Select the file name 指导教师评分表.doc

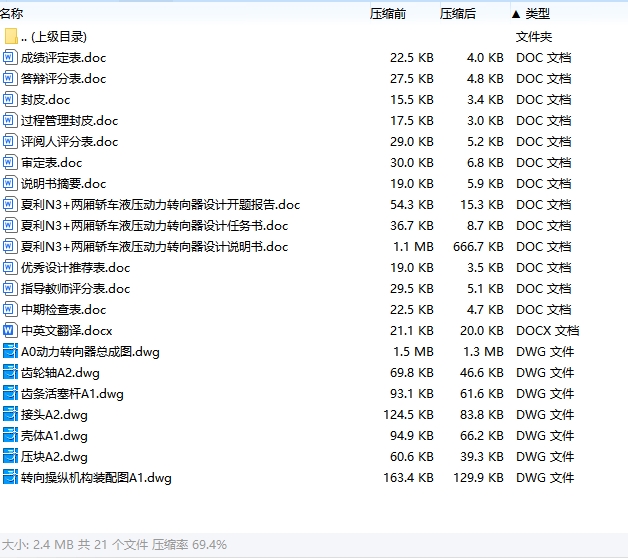[75, 288]
